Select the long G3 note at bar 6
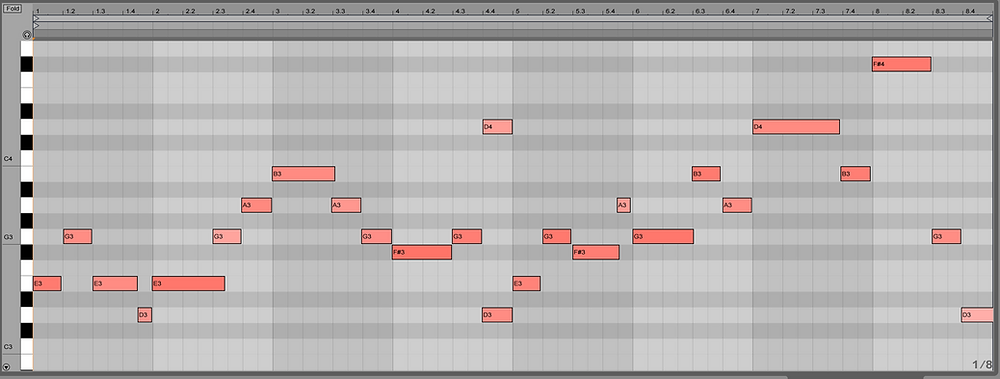 tap(663, 237)
